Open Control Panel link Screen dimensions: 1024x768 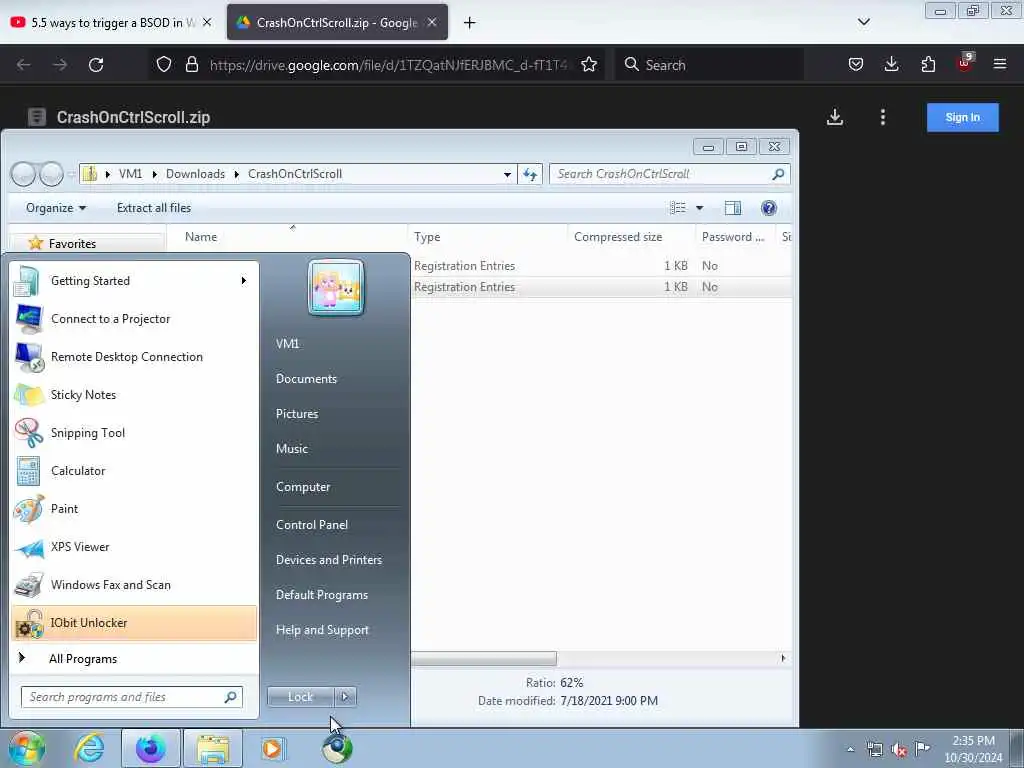(312, 525)
